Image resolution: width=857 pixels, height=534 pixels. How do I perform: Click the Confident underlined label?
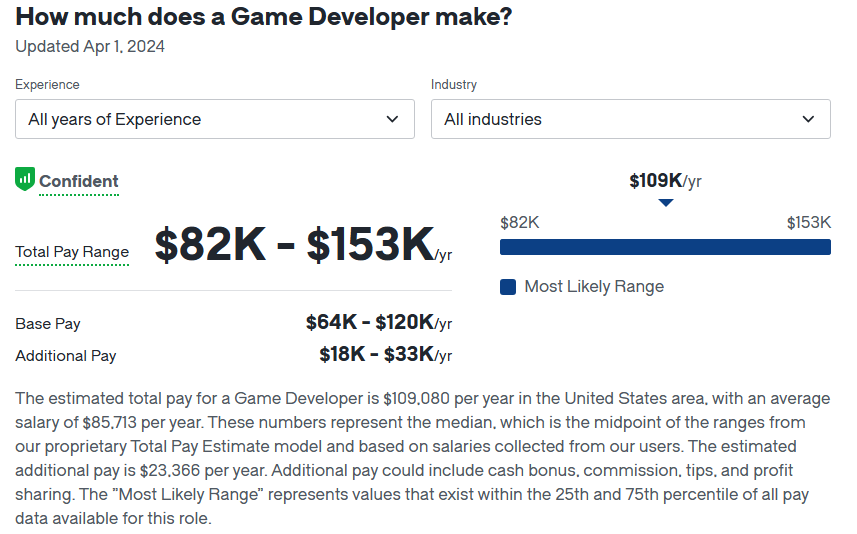tap(79, 181)
